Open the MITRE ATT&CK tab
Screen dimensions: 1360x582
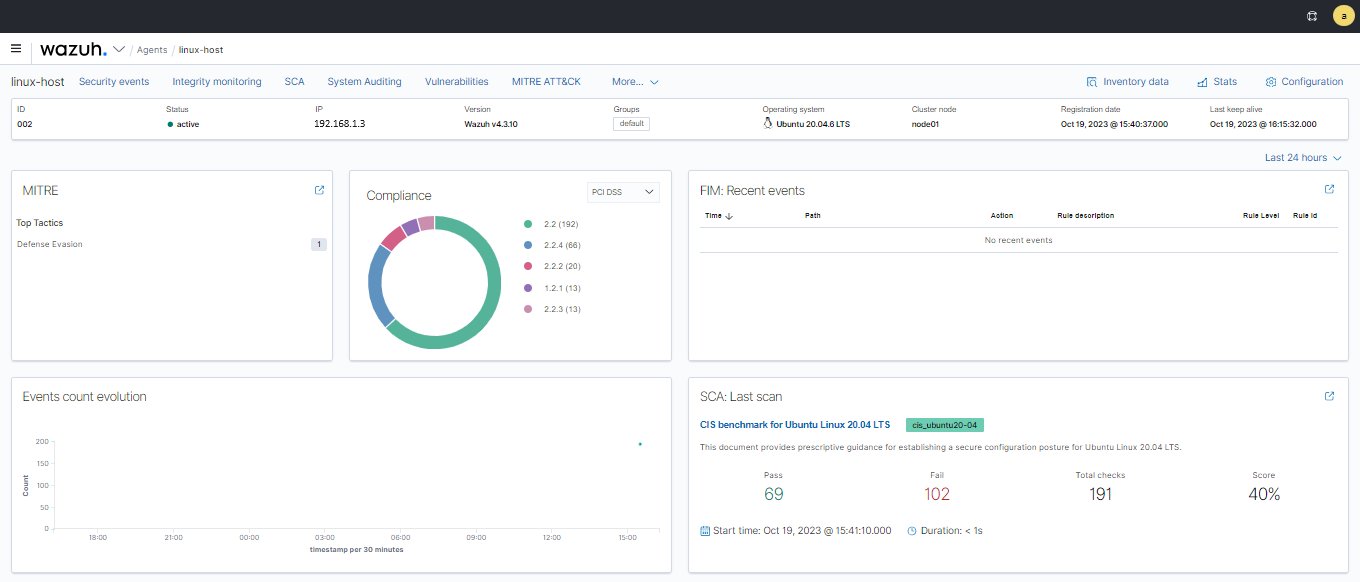pos(546,82)
